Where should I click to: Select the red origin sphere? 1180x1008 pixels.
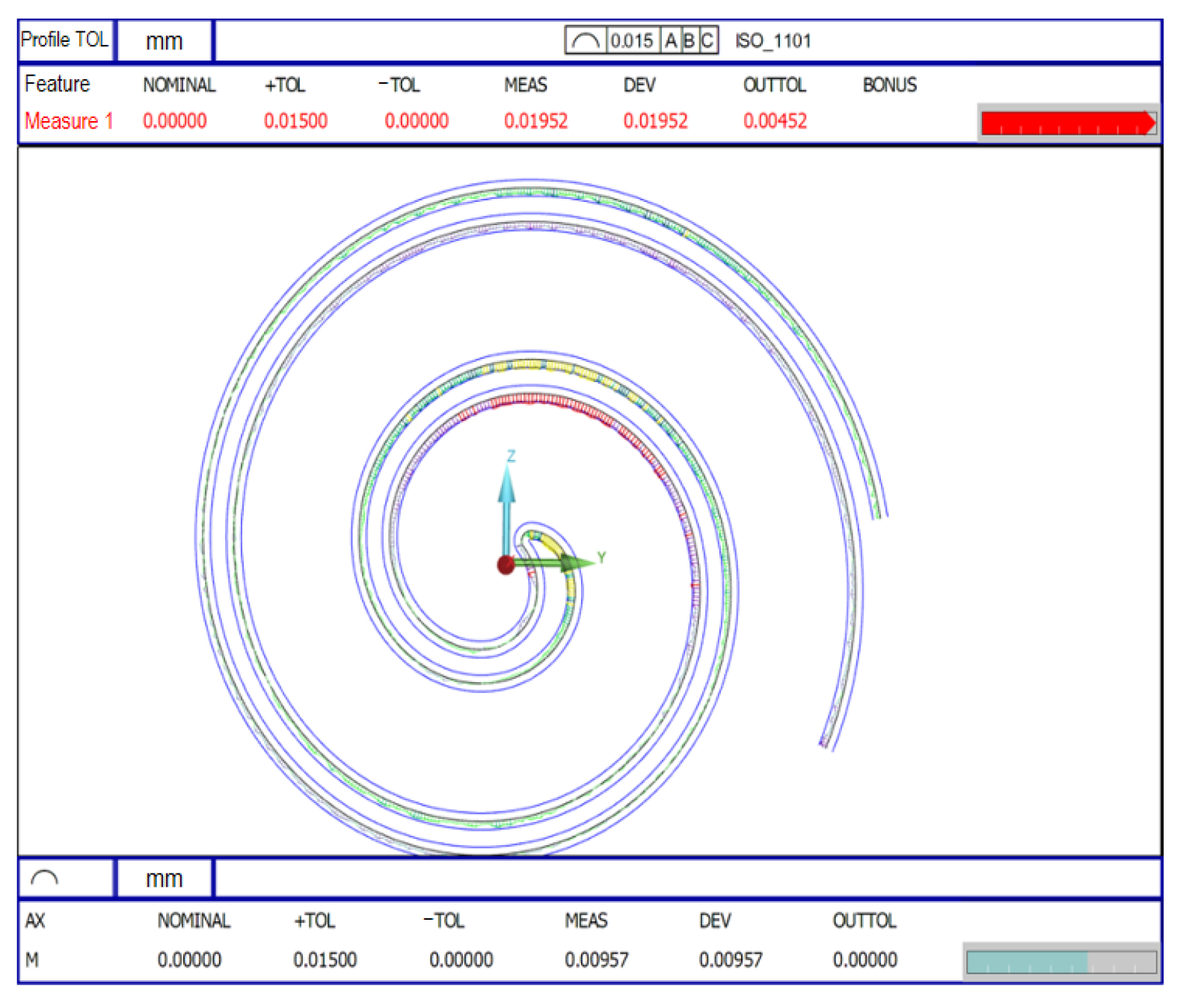(x=506, y=565)
